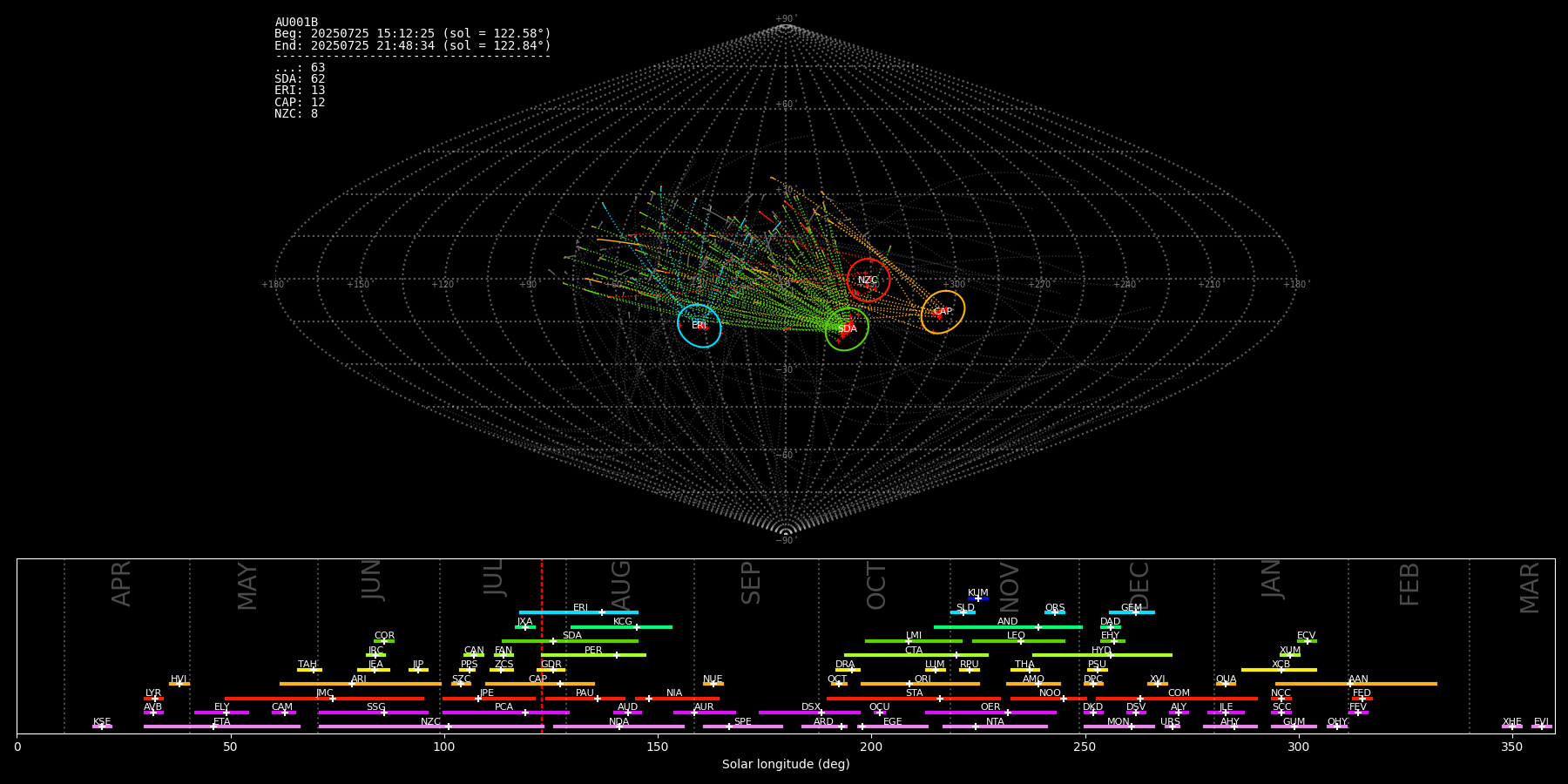Click the −90 latitude label below the map
Image resolution: width=1568 pixels, height=784 pixels.
point(785,541)
